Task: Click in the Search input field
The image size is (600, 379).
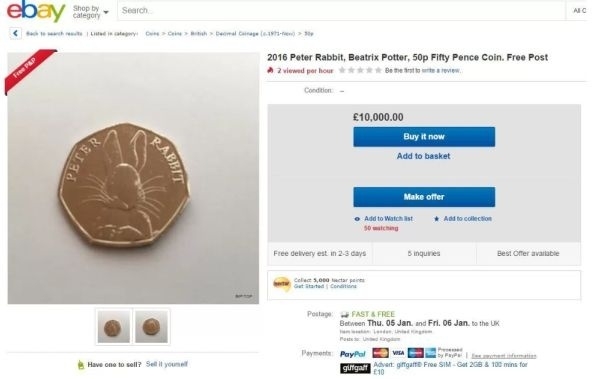Action: point(341,11)
